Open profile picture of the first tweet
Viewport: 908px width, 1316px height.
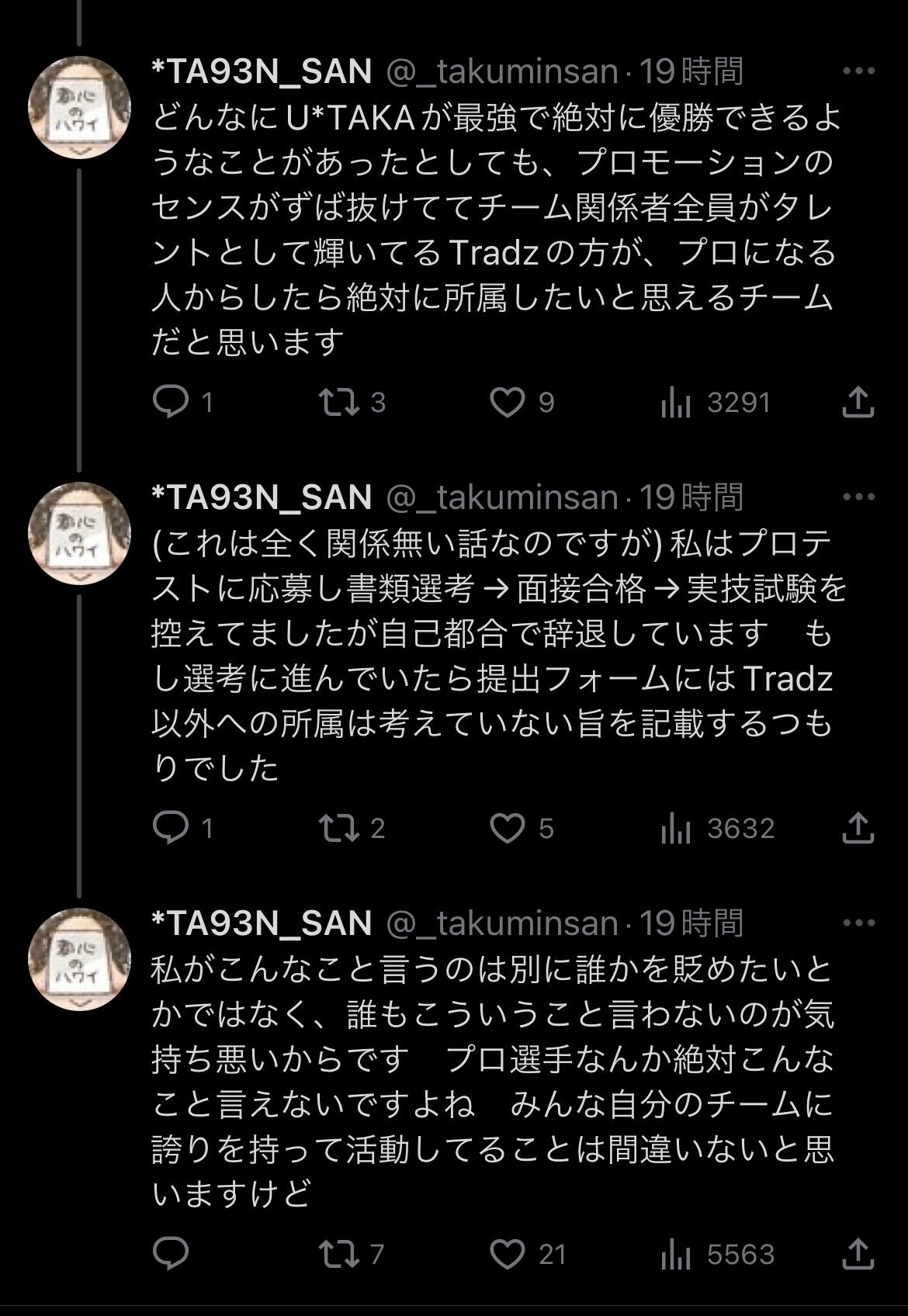(79, 107)
